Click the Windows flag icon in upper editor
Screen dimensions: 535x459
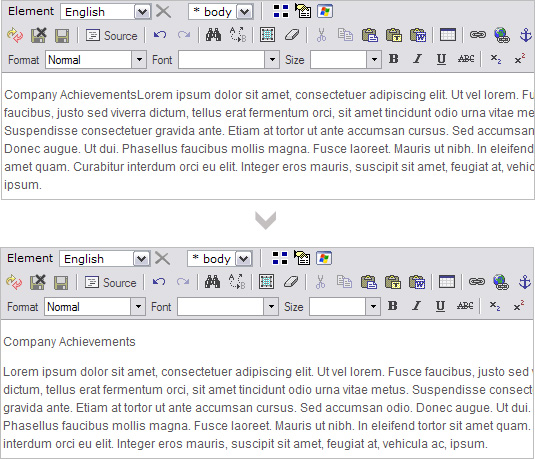coord(325,12)
